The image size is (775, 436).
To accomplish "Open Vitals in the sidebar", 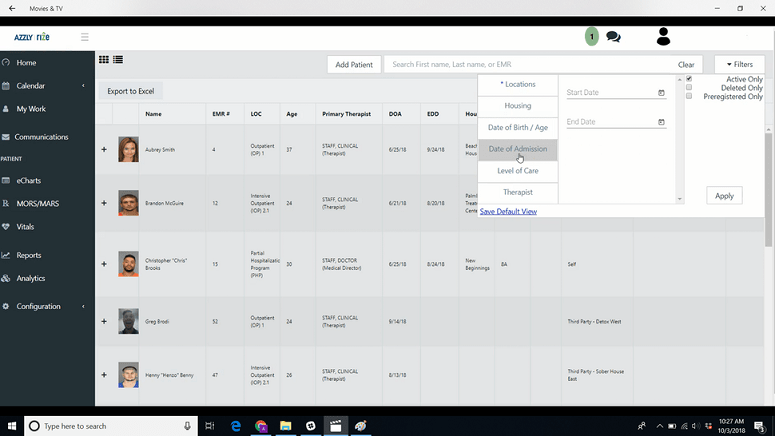I will tap(25, 227).
